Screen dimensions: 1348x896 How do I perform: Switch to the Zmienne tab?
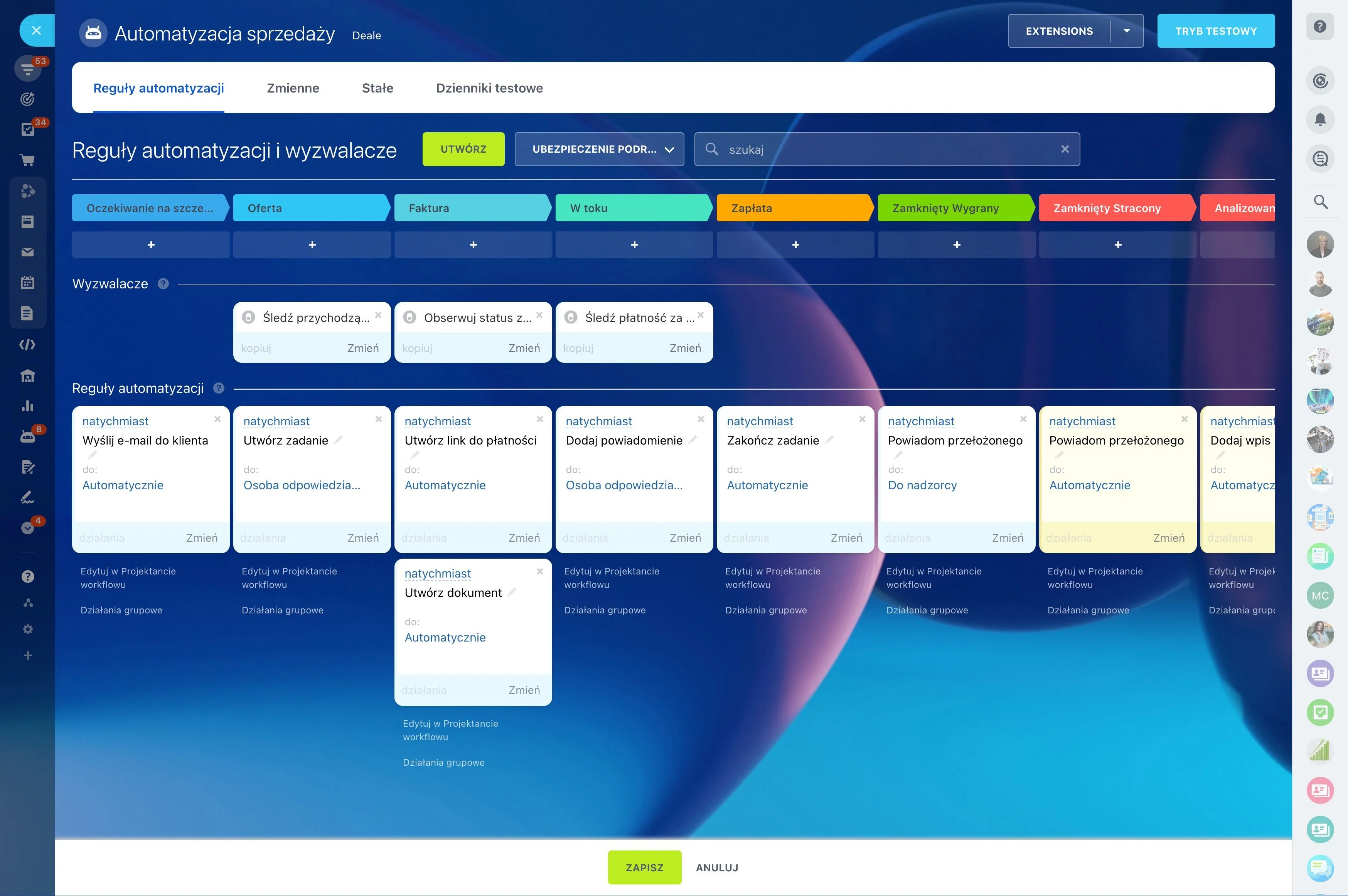293,88
